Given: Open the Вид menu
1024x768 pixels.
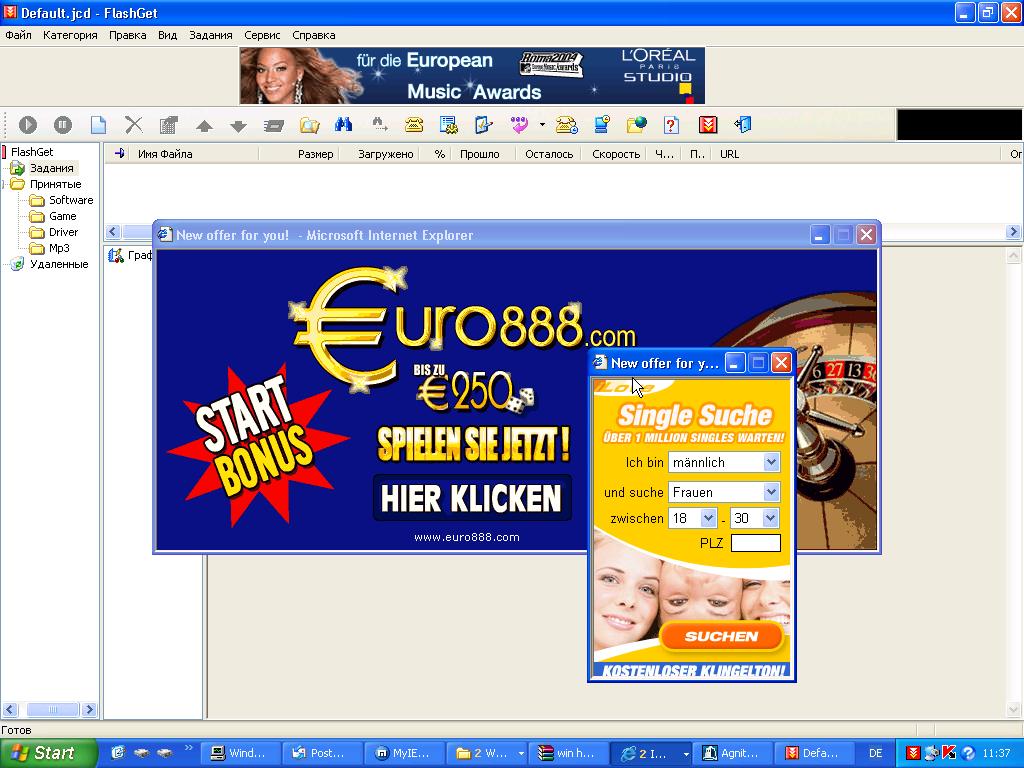Looking at the screenshot, I should click(x=167, y=35).
